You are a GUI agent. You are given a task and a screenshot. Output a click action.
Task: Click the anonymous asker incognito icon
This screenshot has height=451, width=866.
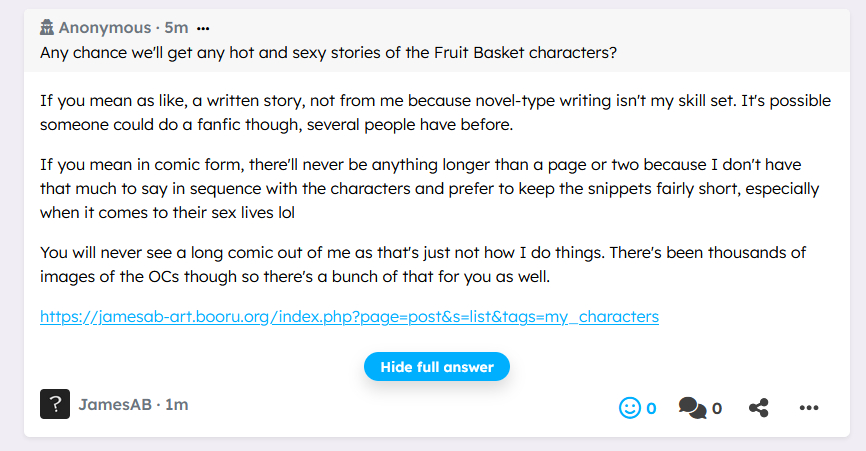(47, 27)
